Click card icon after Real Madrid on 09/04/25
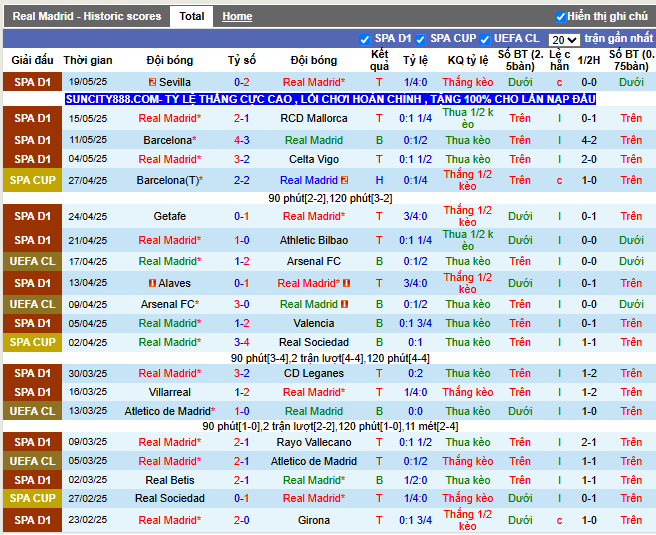The image size is (656, 535). [344, 304]
